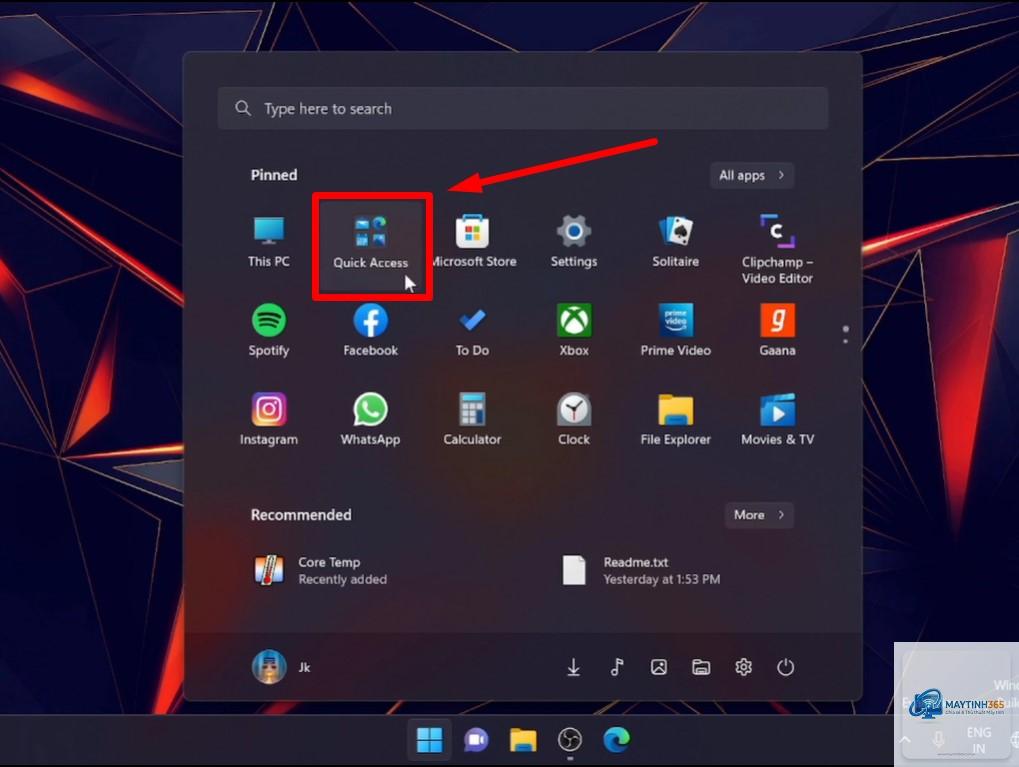Launch Solitaire from the Start menu
The width and height of the screenshot is (1019, 767).
coord(676,242)
